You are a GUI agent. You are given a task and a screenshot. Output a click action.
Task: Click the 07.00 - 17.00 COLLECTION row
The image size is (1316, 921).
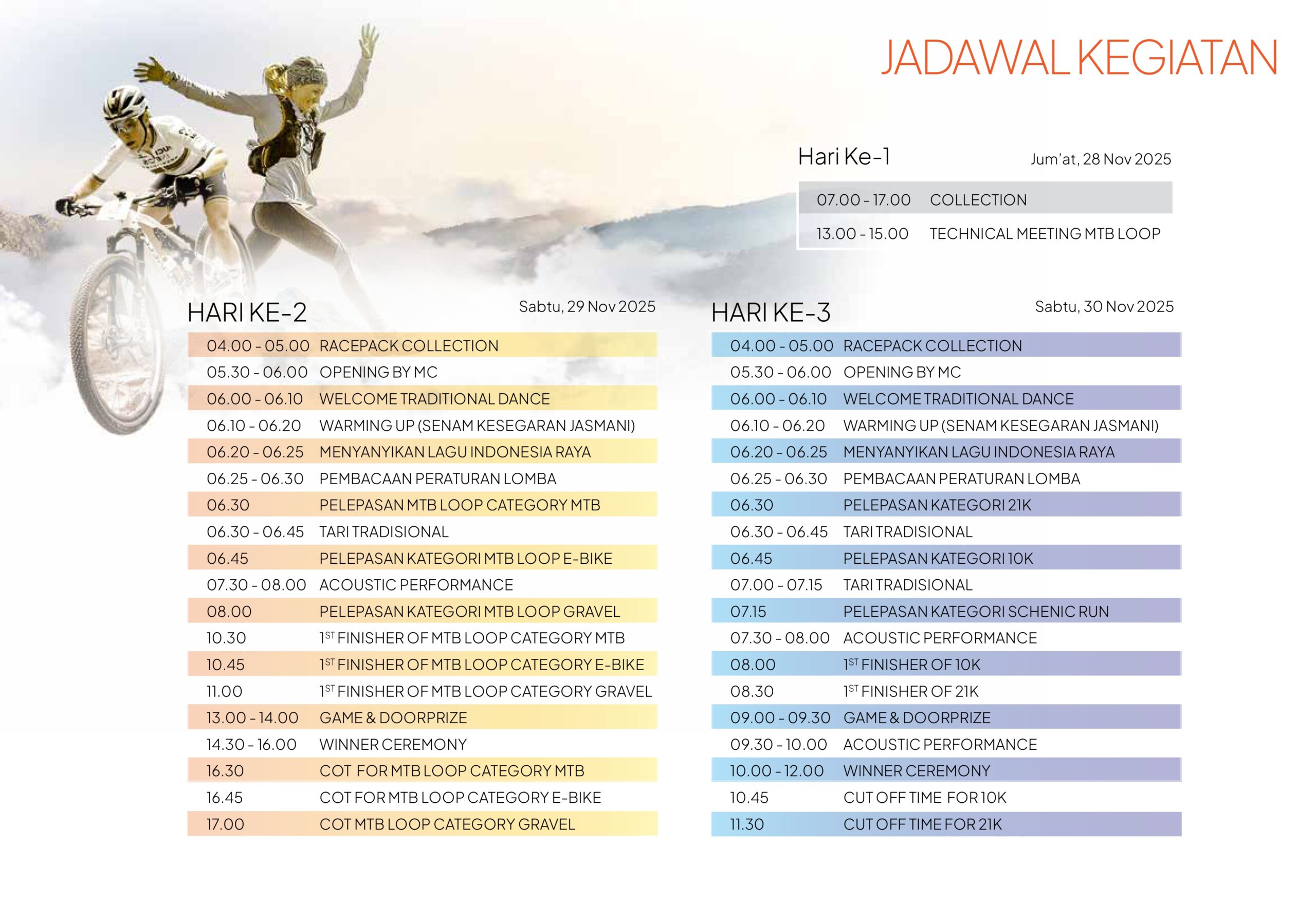(985, 199)
